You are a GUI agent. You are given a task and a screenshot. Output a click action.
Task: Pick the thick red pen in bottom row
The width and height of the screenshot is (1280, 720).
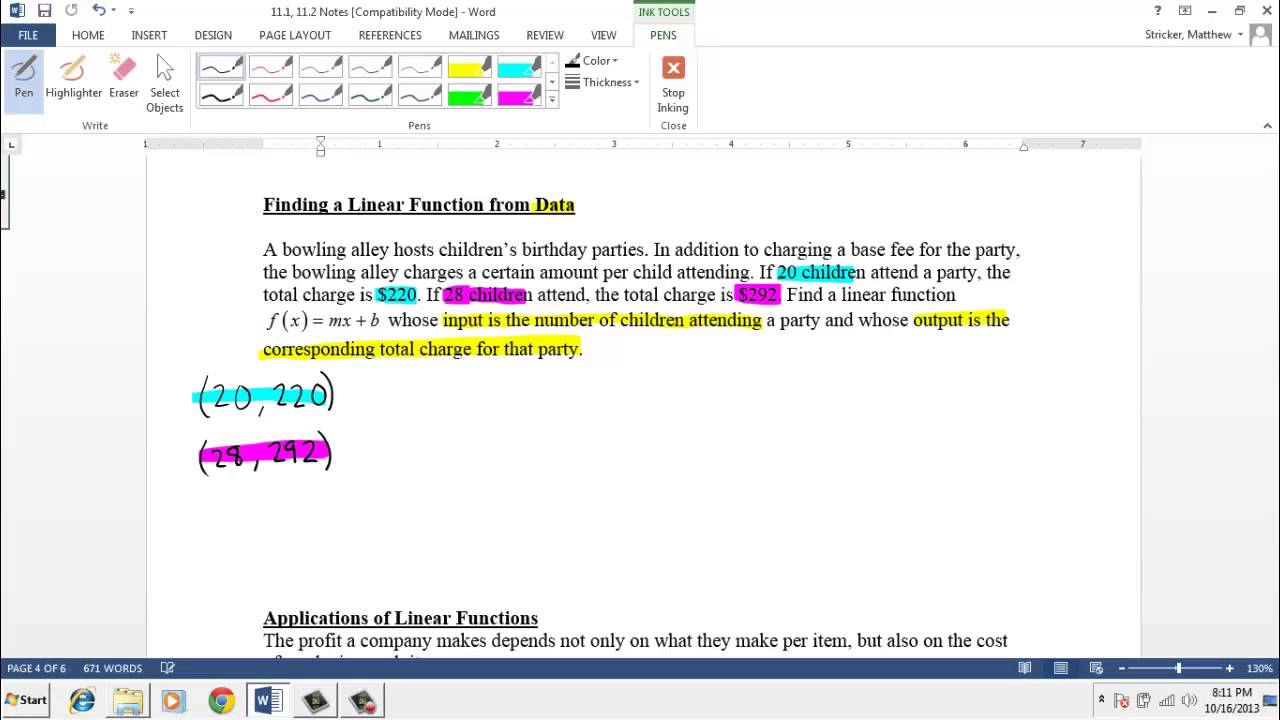pos(271,95)
